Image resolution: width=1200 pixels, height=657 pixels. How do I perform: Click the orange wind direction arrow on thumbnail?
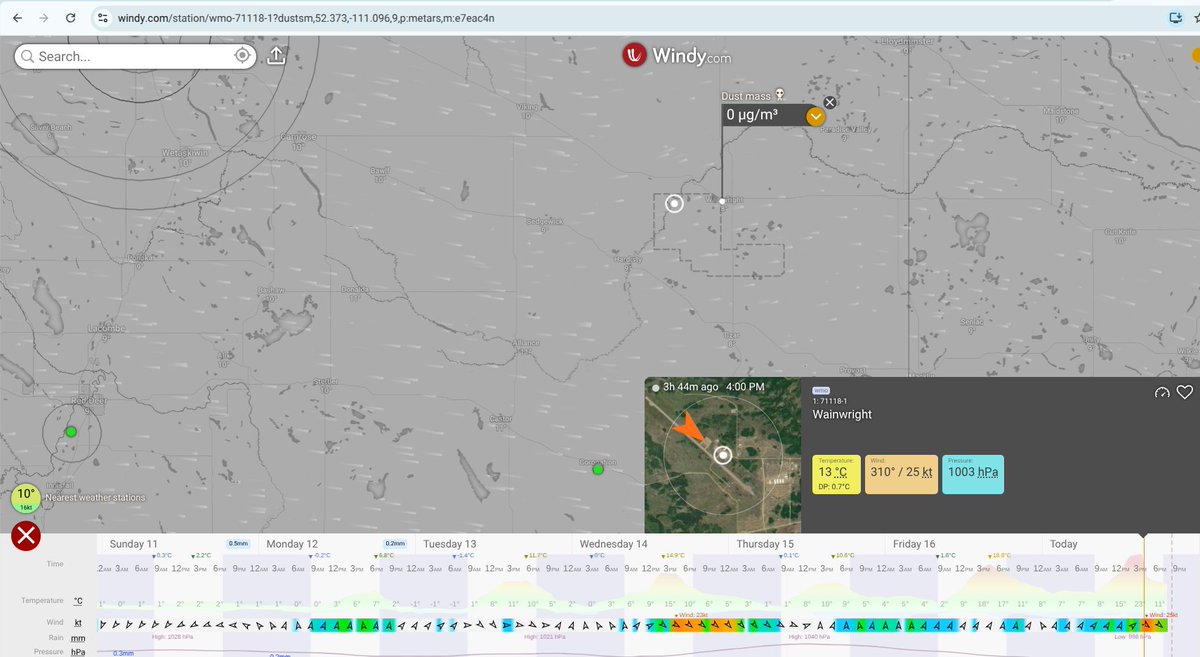tap(687, 429)
